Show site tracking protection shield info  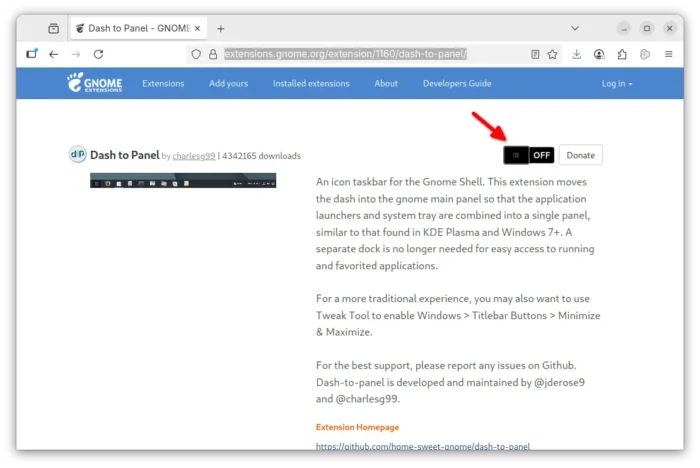coord(196,54)
